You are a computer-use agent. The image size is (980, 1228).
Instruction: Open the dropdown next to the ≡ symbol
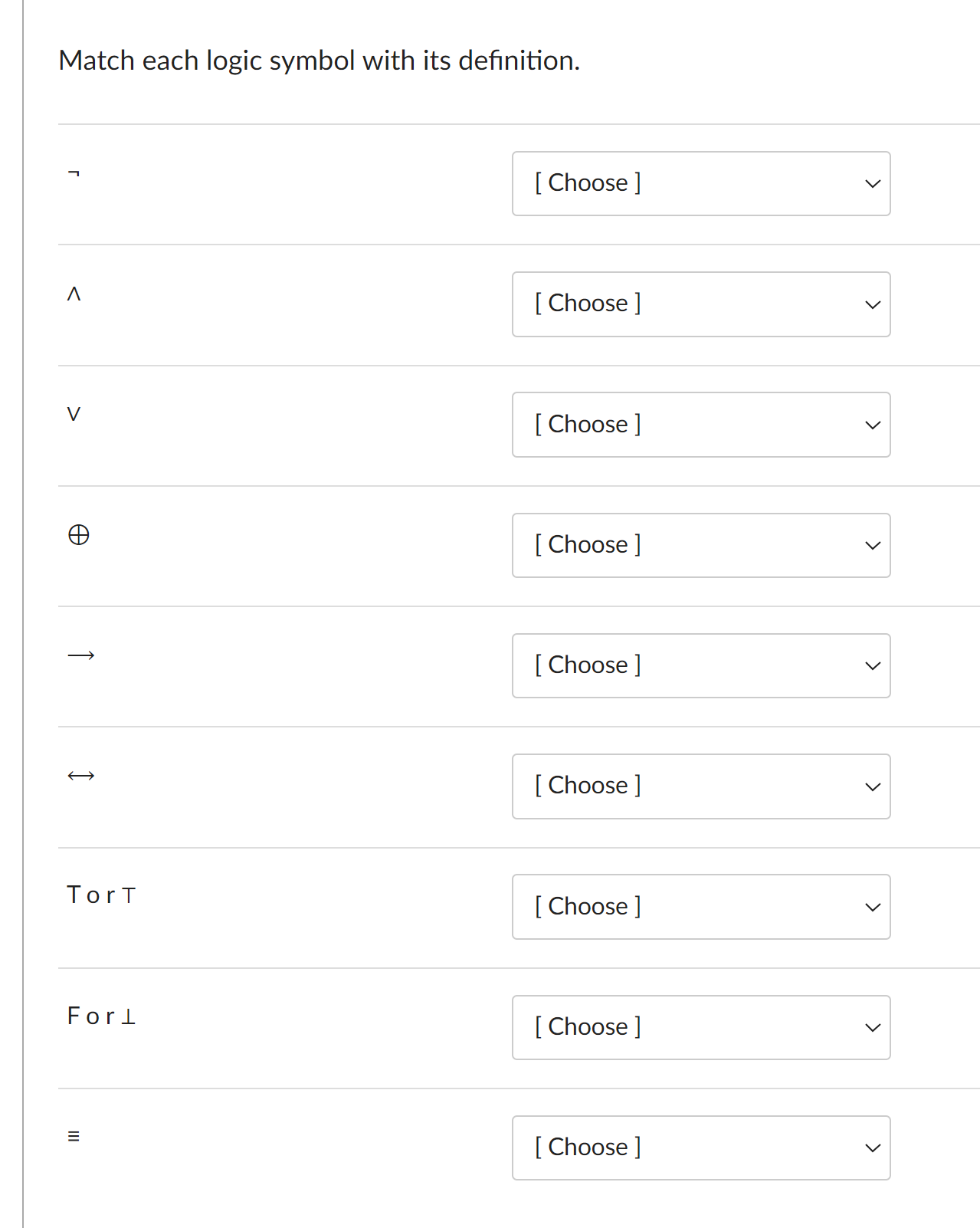(700, 1148)
